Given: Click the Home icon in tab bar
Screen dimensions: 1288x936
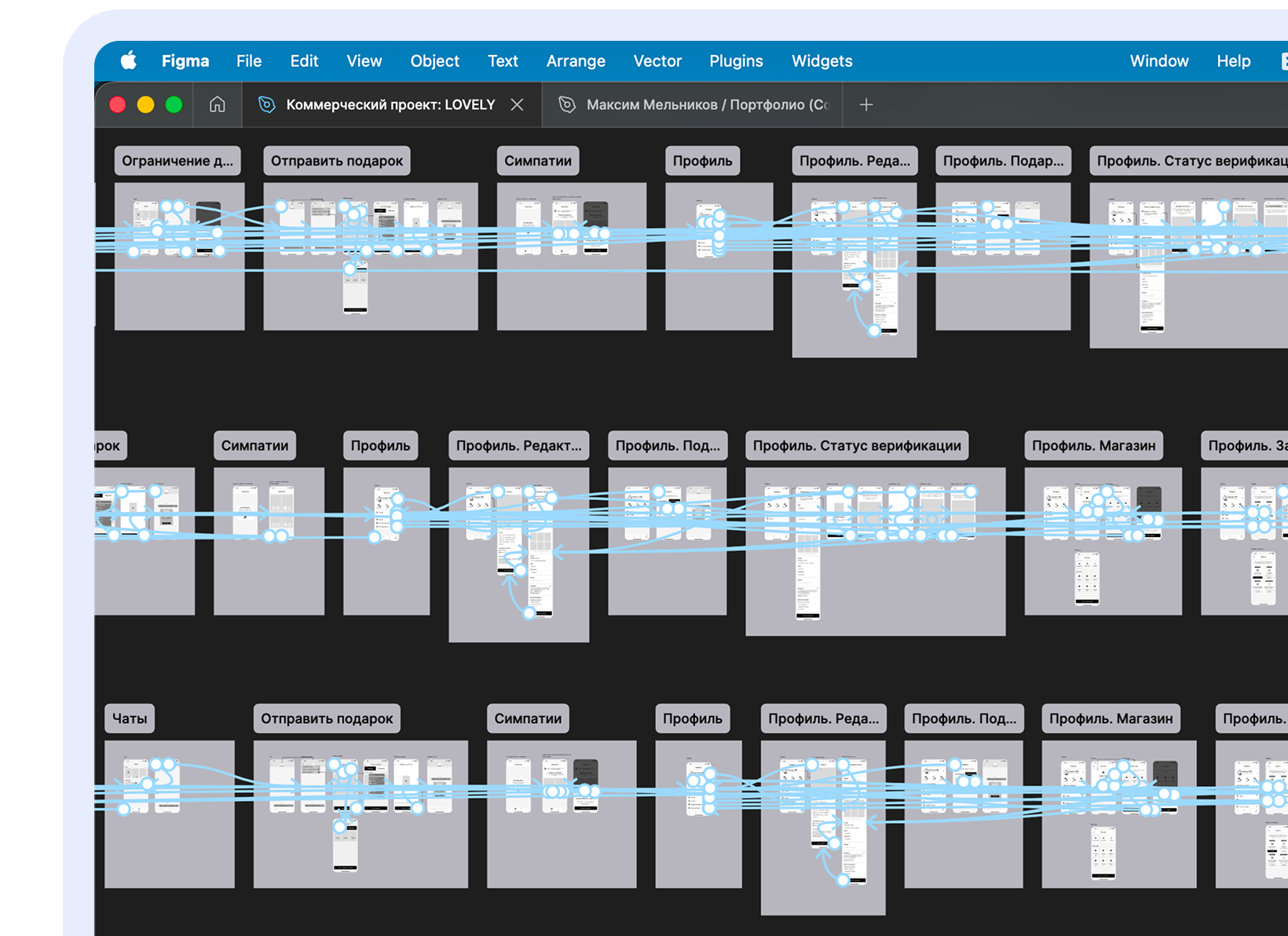Looking at the screenshot, I should coord(217,104).
